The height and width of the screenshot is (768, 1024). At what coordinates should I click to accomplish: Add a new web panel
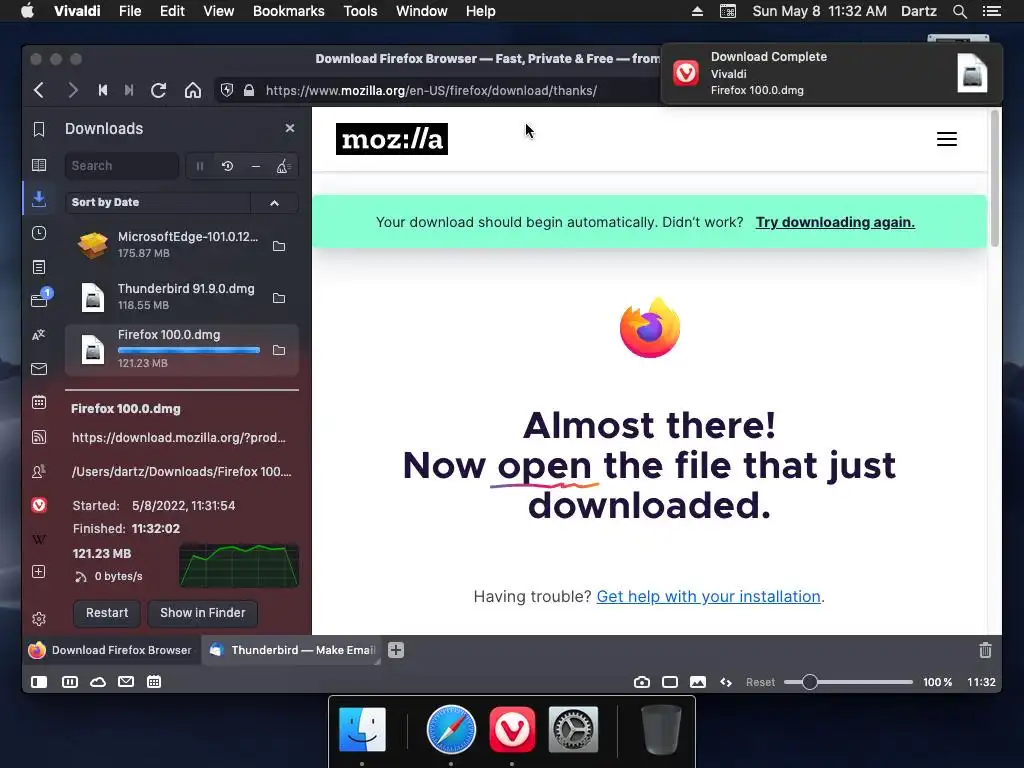click(x=39, y=572)
